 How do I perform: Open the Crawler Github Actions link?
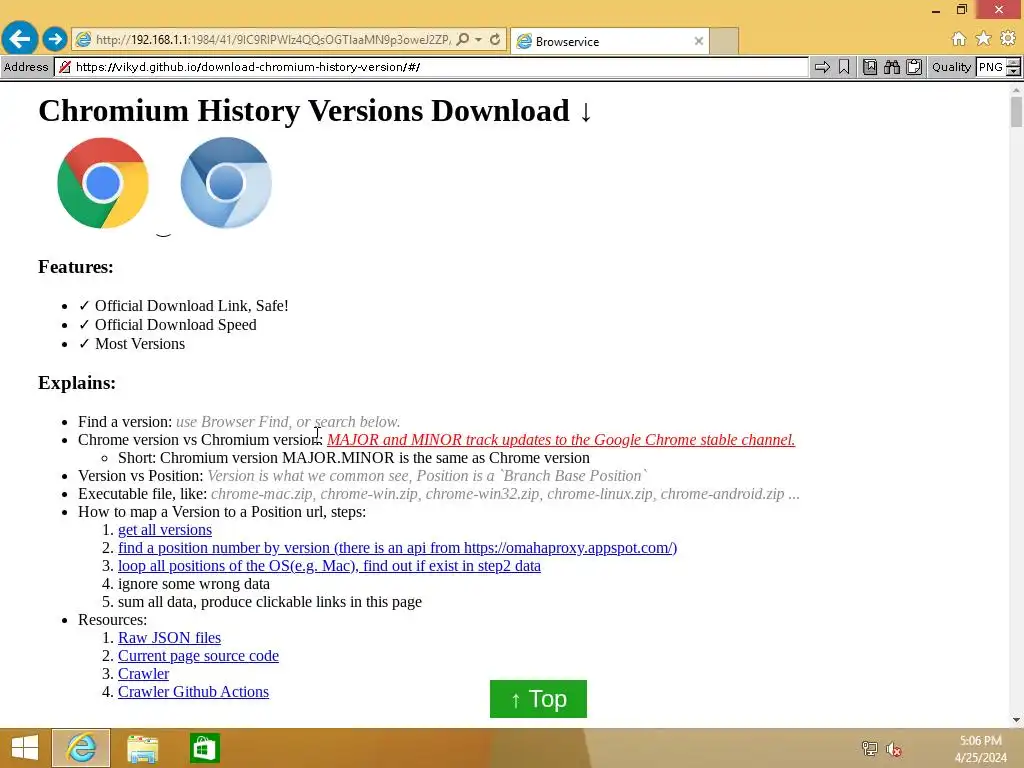(193, 692)
